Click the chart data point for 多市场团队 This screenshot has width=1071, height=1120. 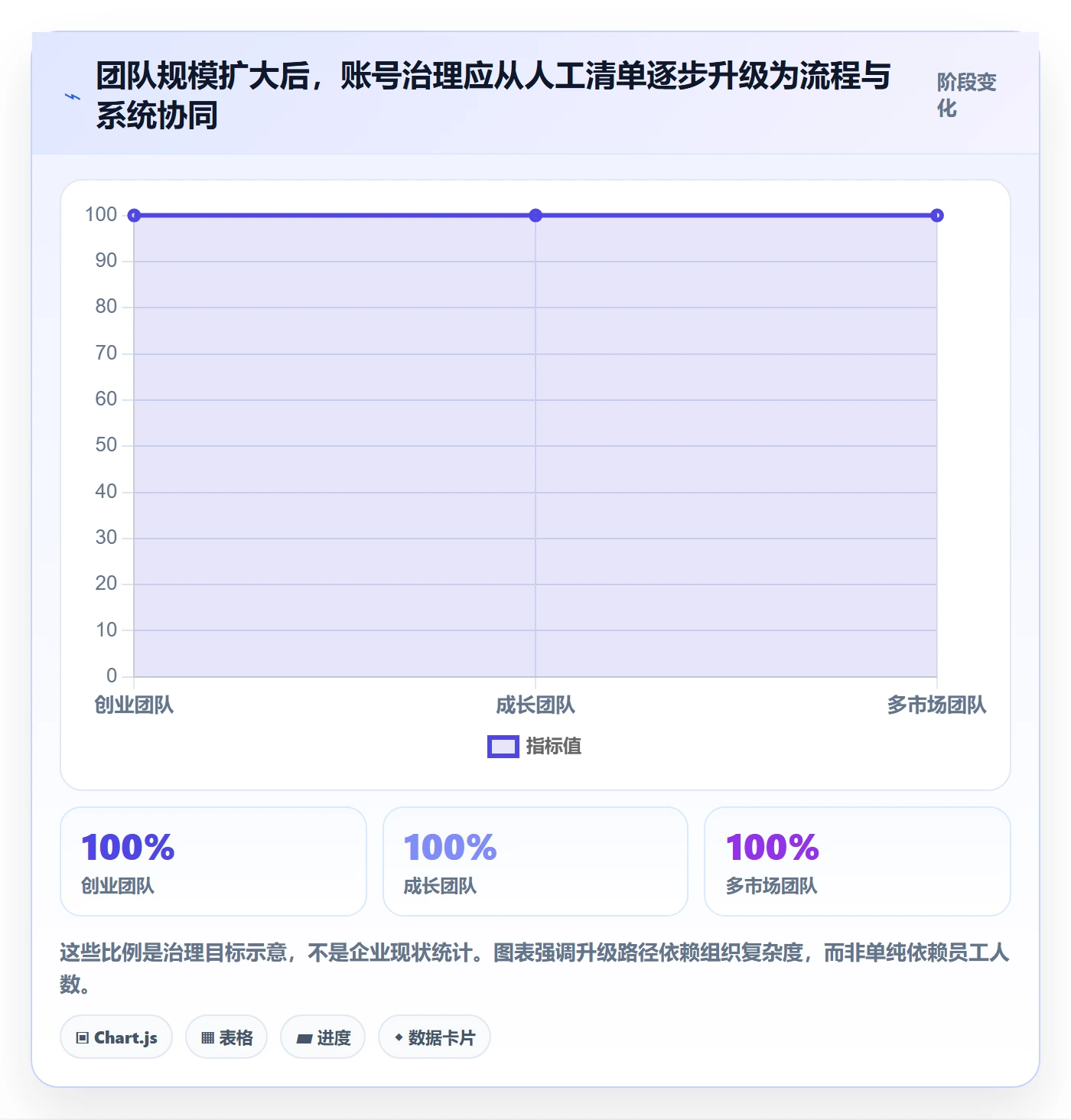tap(937, 216)
